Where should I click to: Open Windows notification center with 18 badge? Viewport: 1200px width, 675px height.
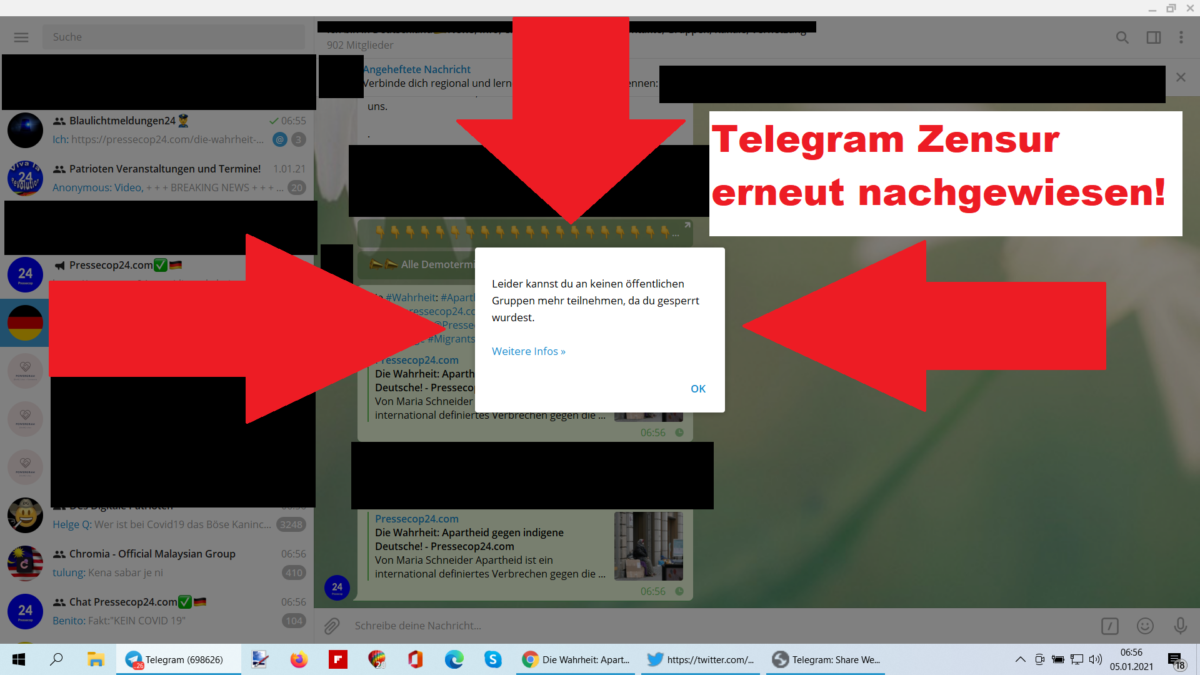coord(1177,660)
